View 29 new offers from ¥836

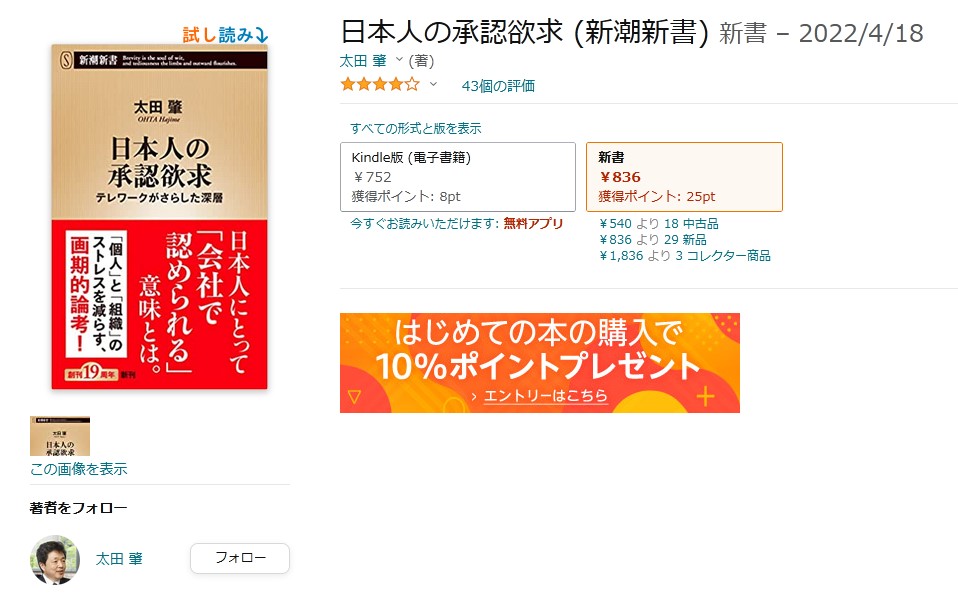pos(653,240)
